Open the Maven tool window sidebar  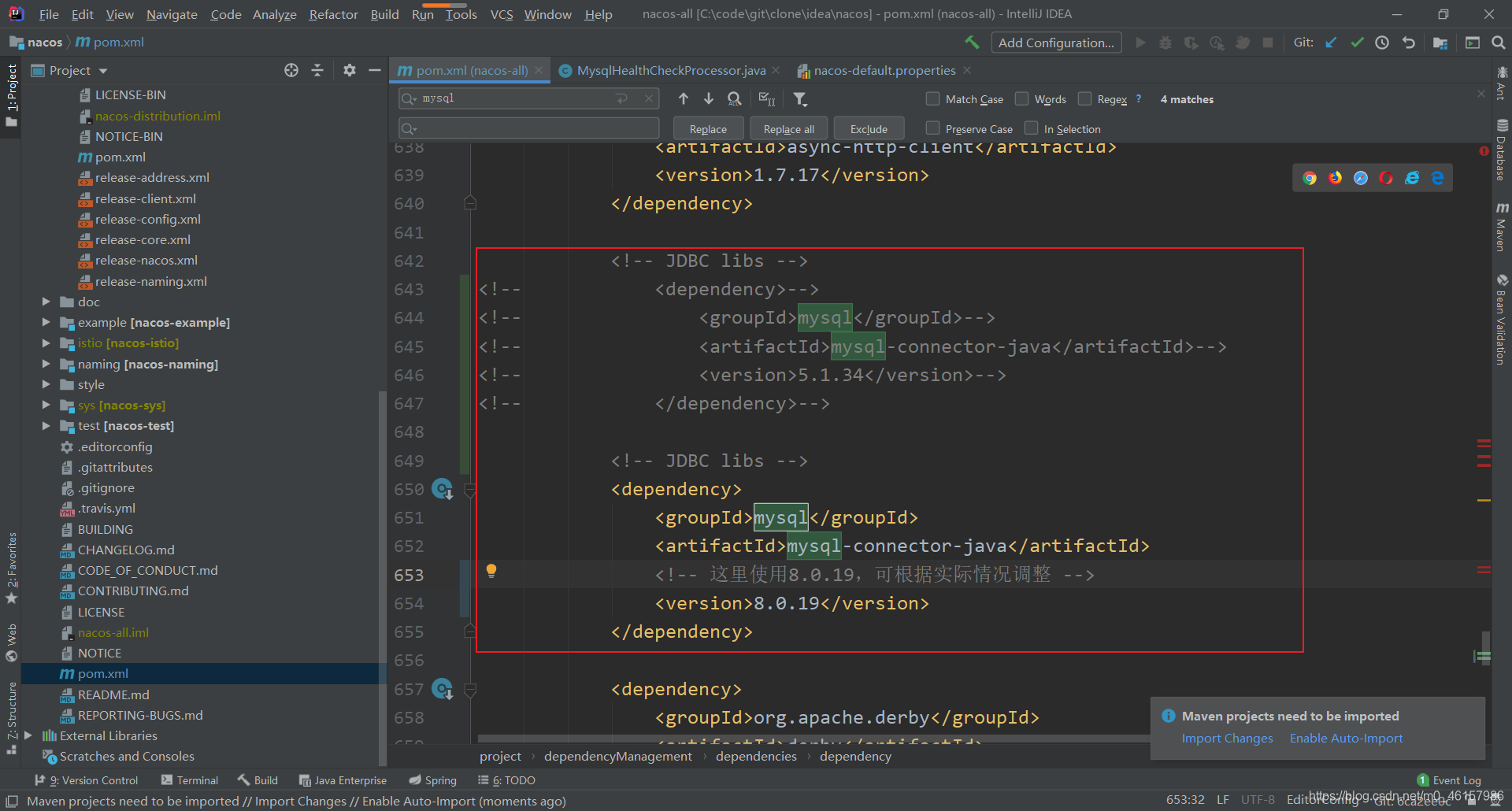click(1502, 227)
